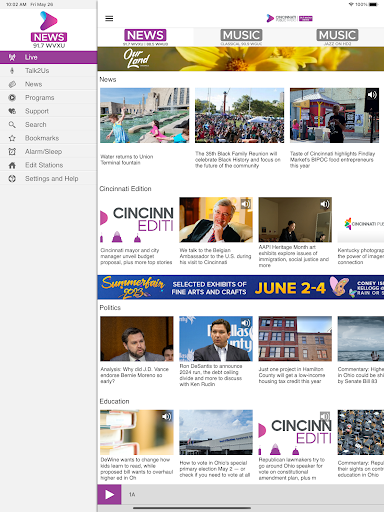
Task: Click the Alarm/Sleep clock icon
Action: point(12,152)
